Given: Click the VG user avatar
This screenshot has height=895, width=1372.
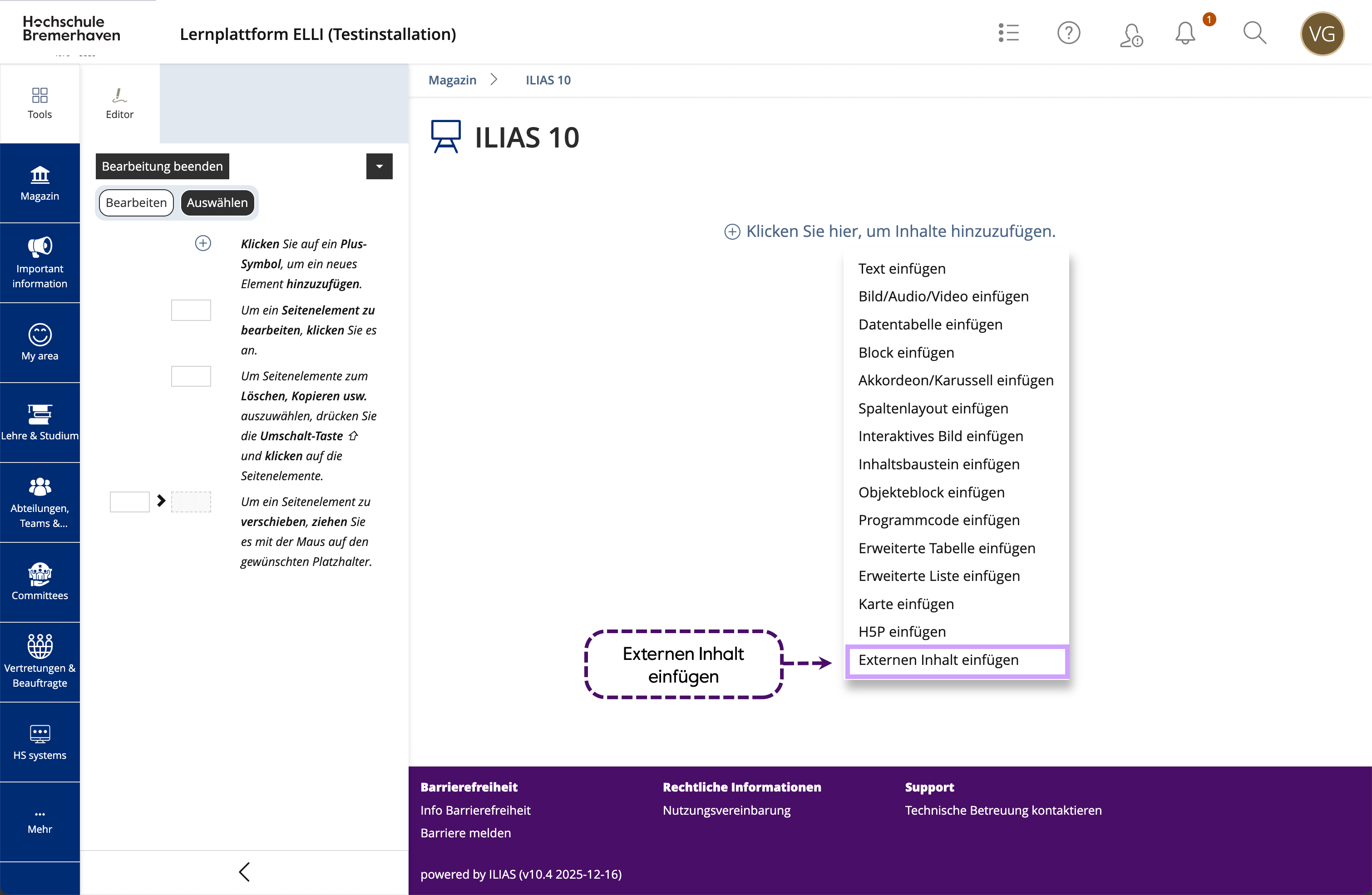Looking at the screenshot, I should (1322, 34).
